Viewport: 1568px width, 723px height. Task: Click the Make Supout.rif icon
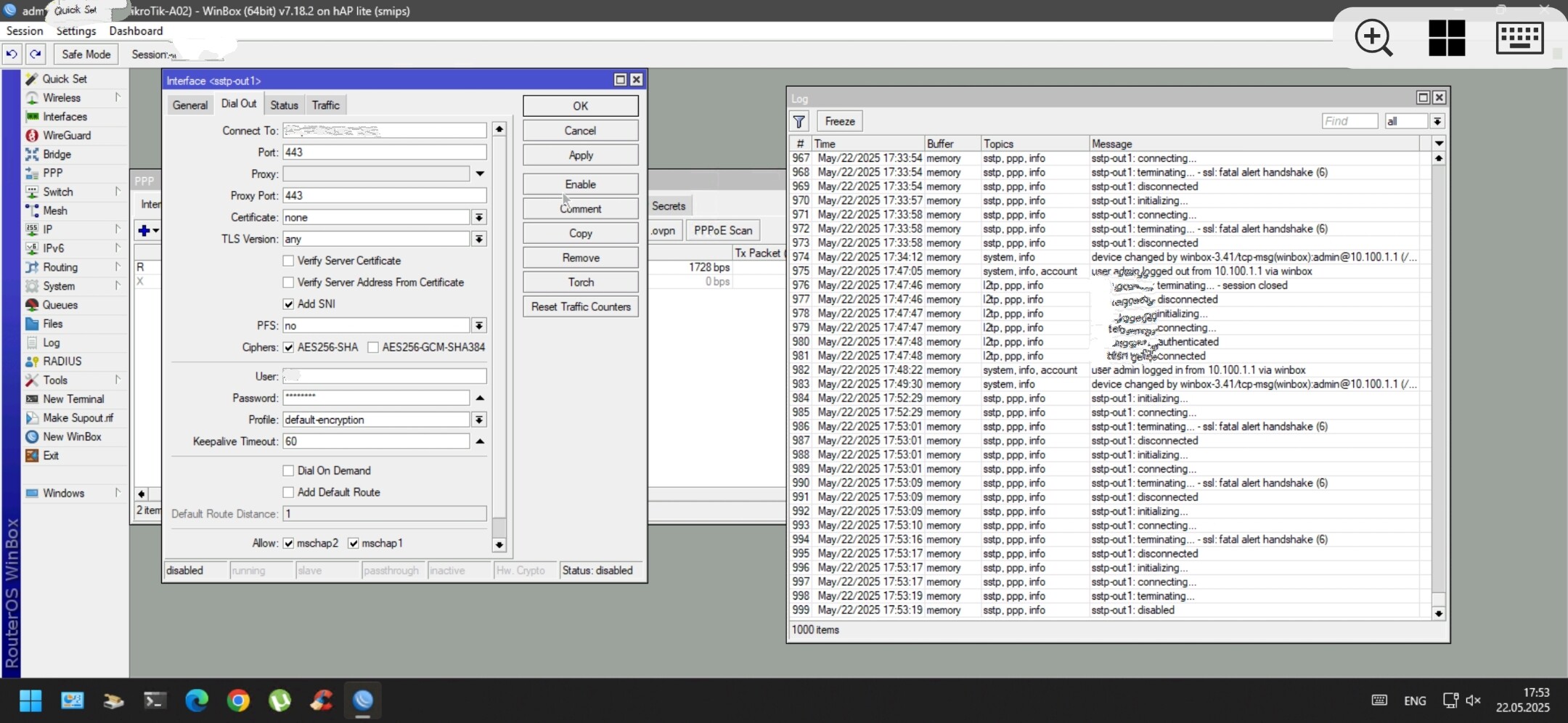pyautogui.click(x=32, y=418)
